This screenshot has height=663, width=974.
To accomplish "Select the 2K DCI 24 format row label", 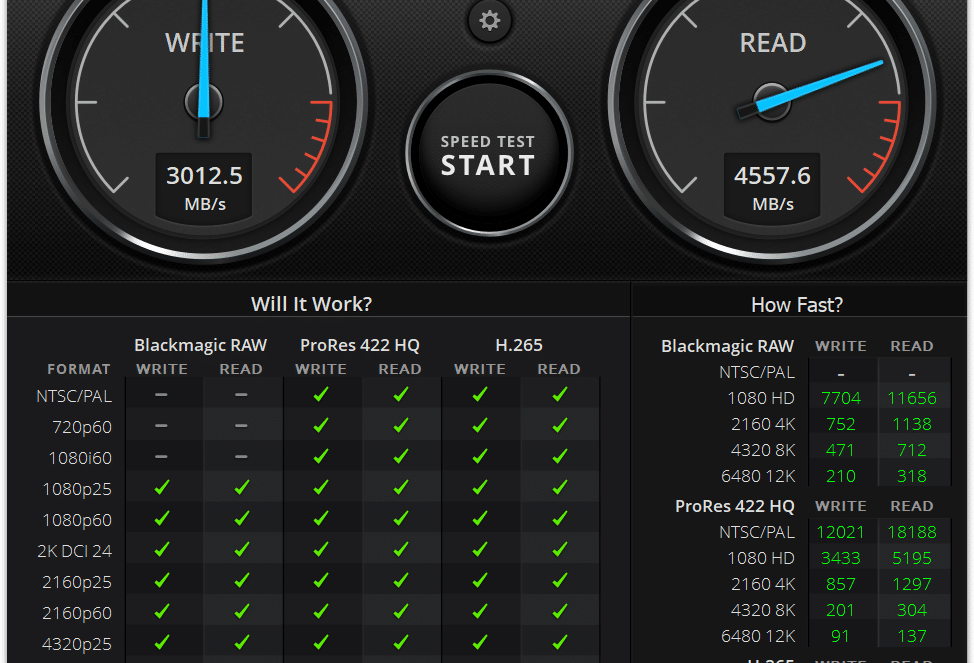I will 75,551.
